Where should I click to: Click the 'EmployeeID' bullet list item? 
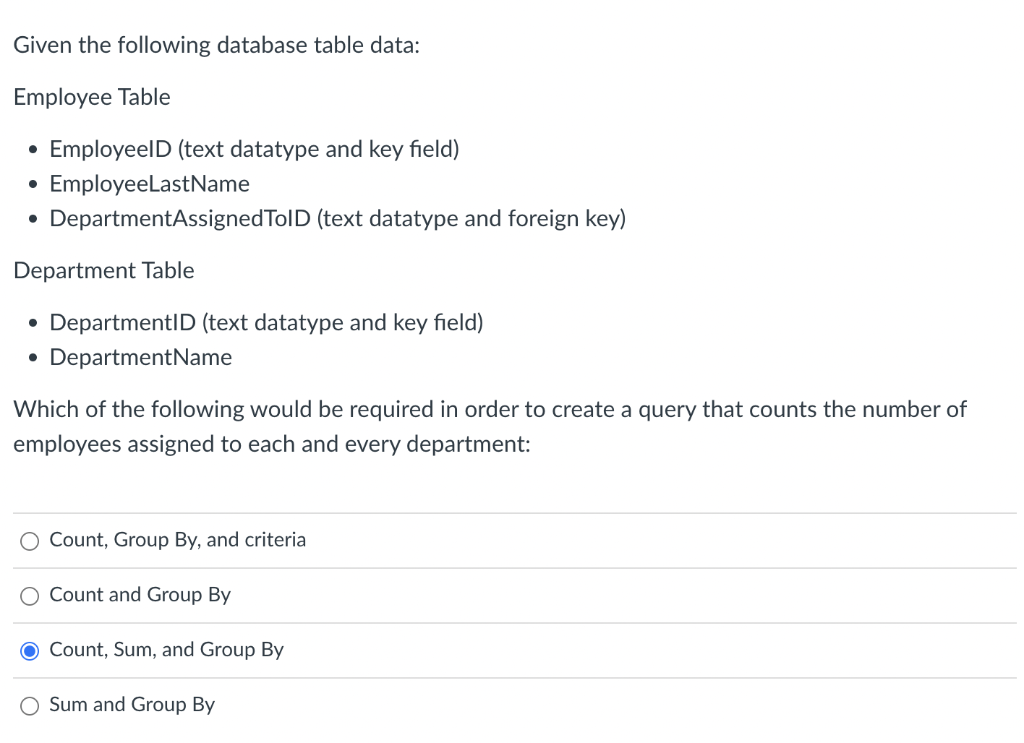(254, 148)
